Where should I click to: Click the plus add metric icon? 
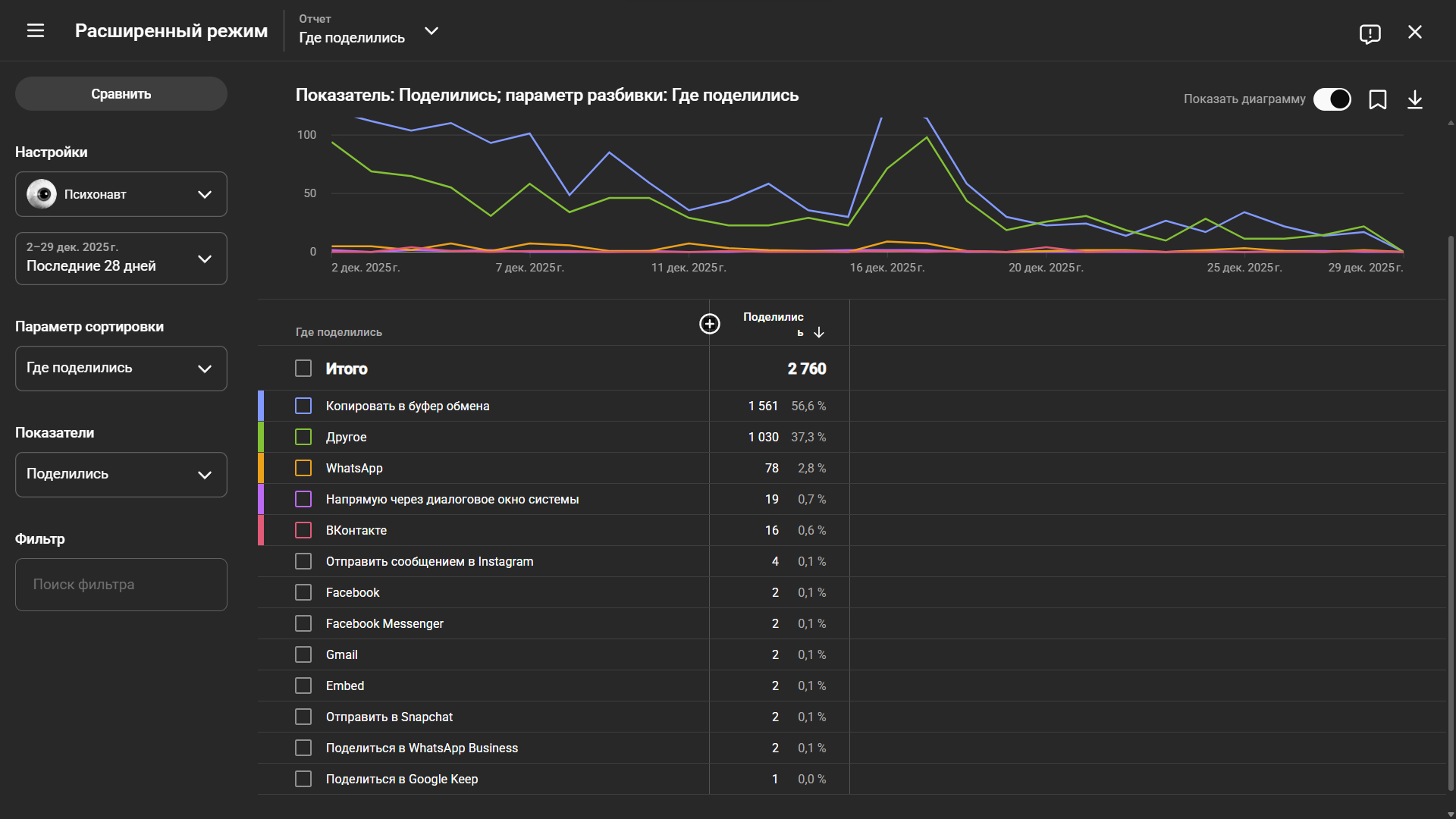pos(709,324)
